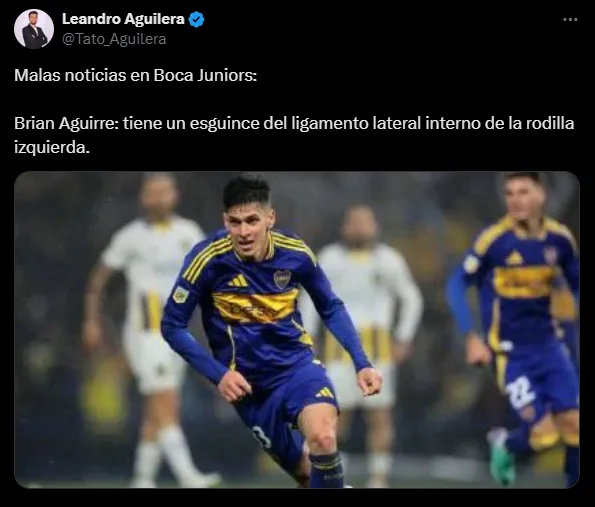Open the three-dot more options menu

[x=570, y=19]
